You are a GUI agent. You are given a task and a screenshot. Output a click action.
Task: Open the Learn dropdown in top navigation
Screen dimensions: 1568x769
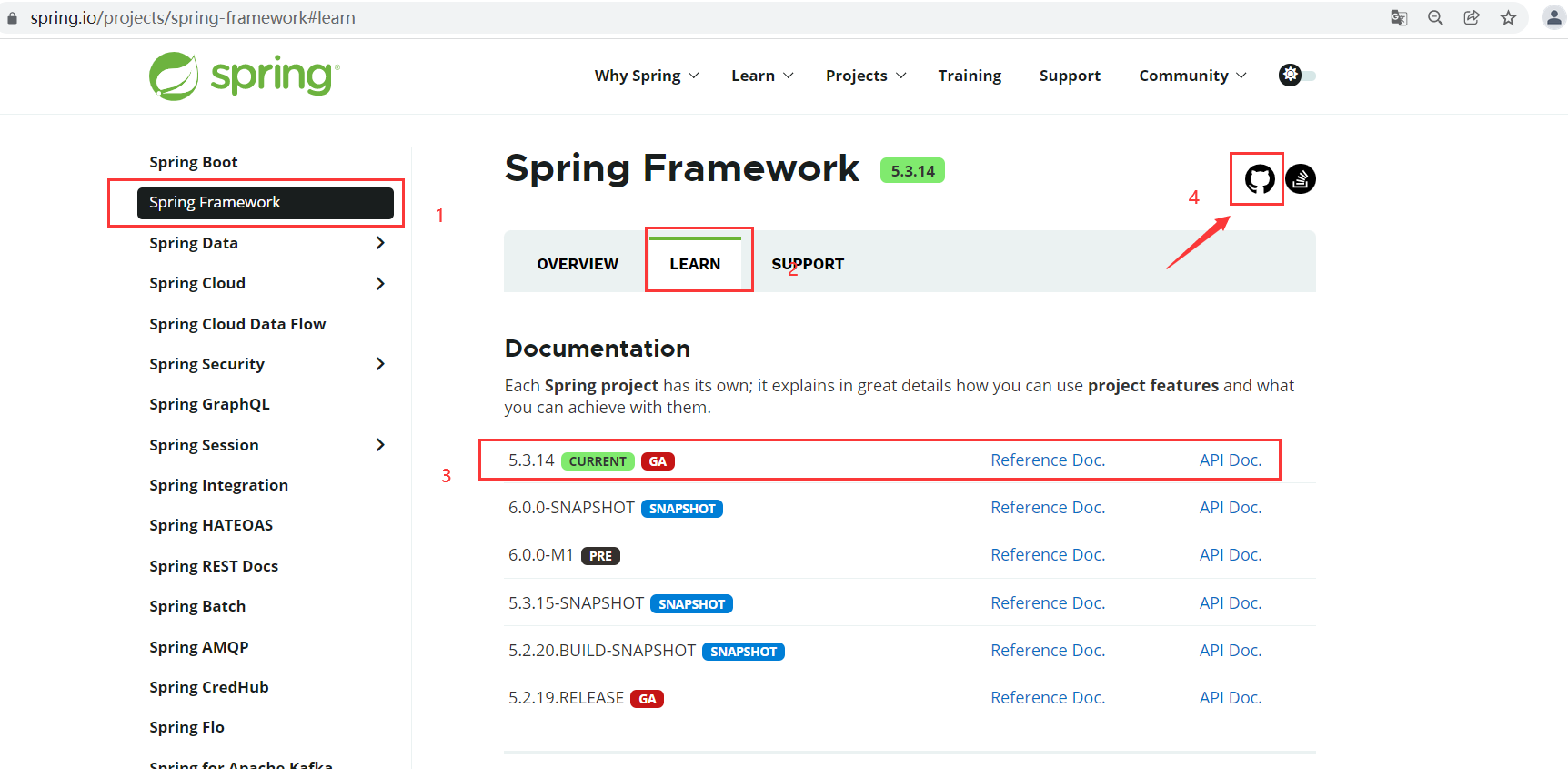point(762,76)
